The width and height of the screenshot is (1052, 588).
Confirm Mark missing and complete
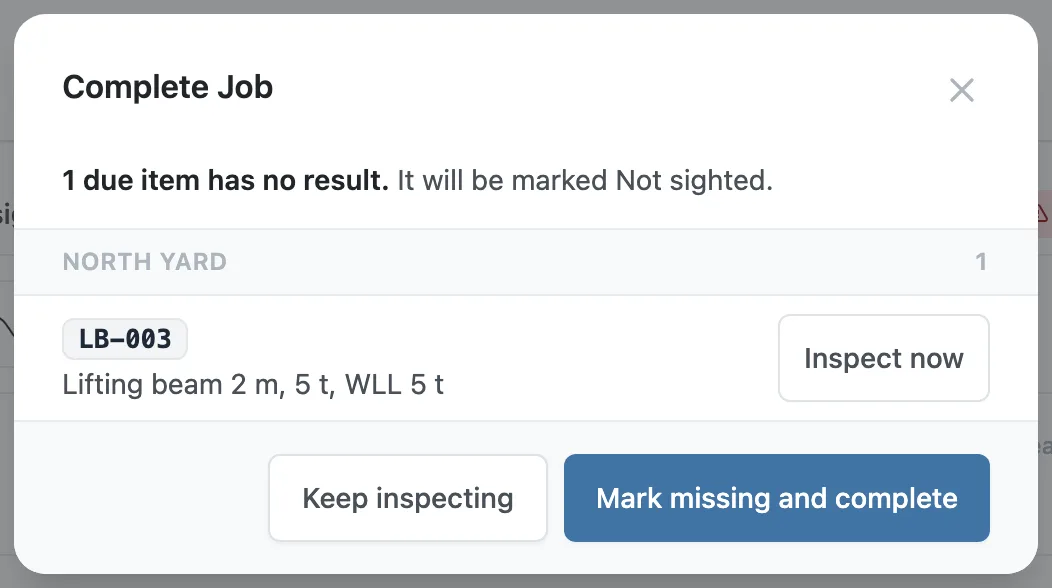[x=776, y=498]
